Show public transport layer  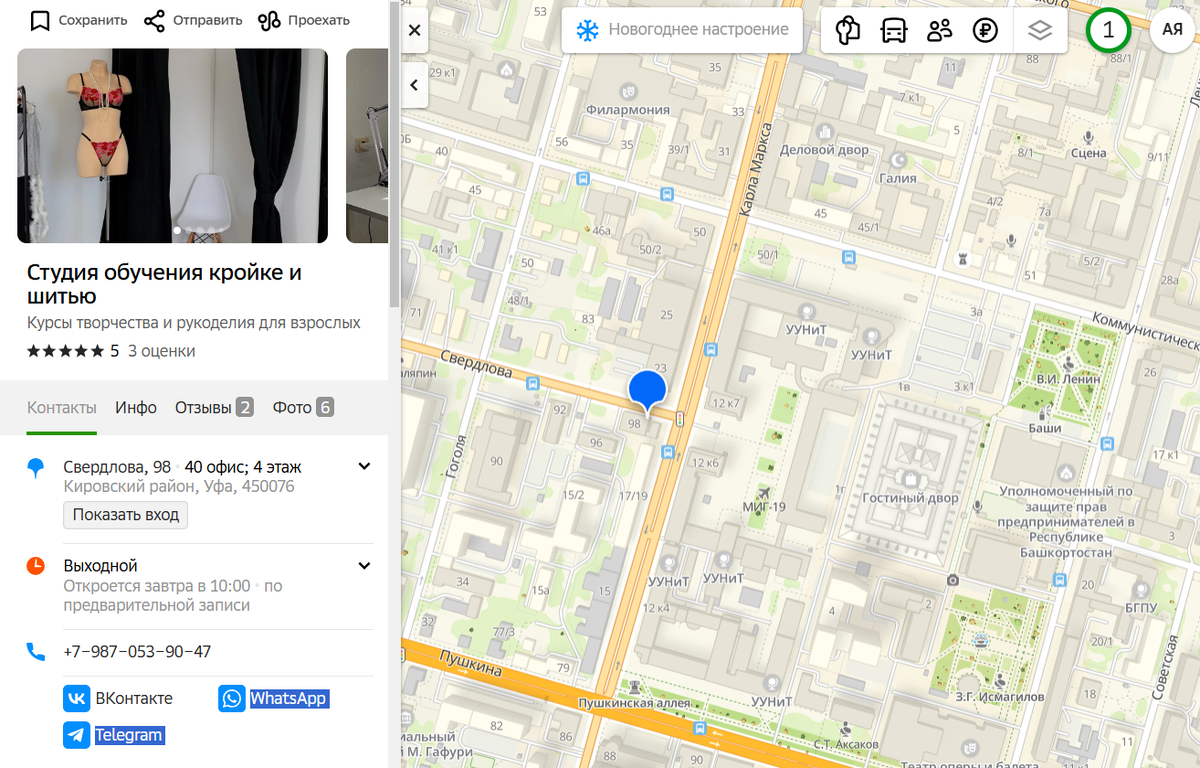[893, 30]
